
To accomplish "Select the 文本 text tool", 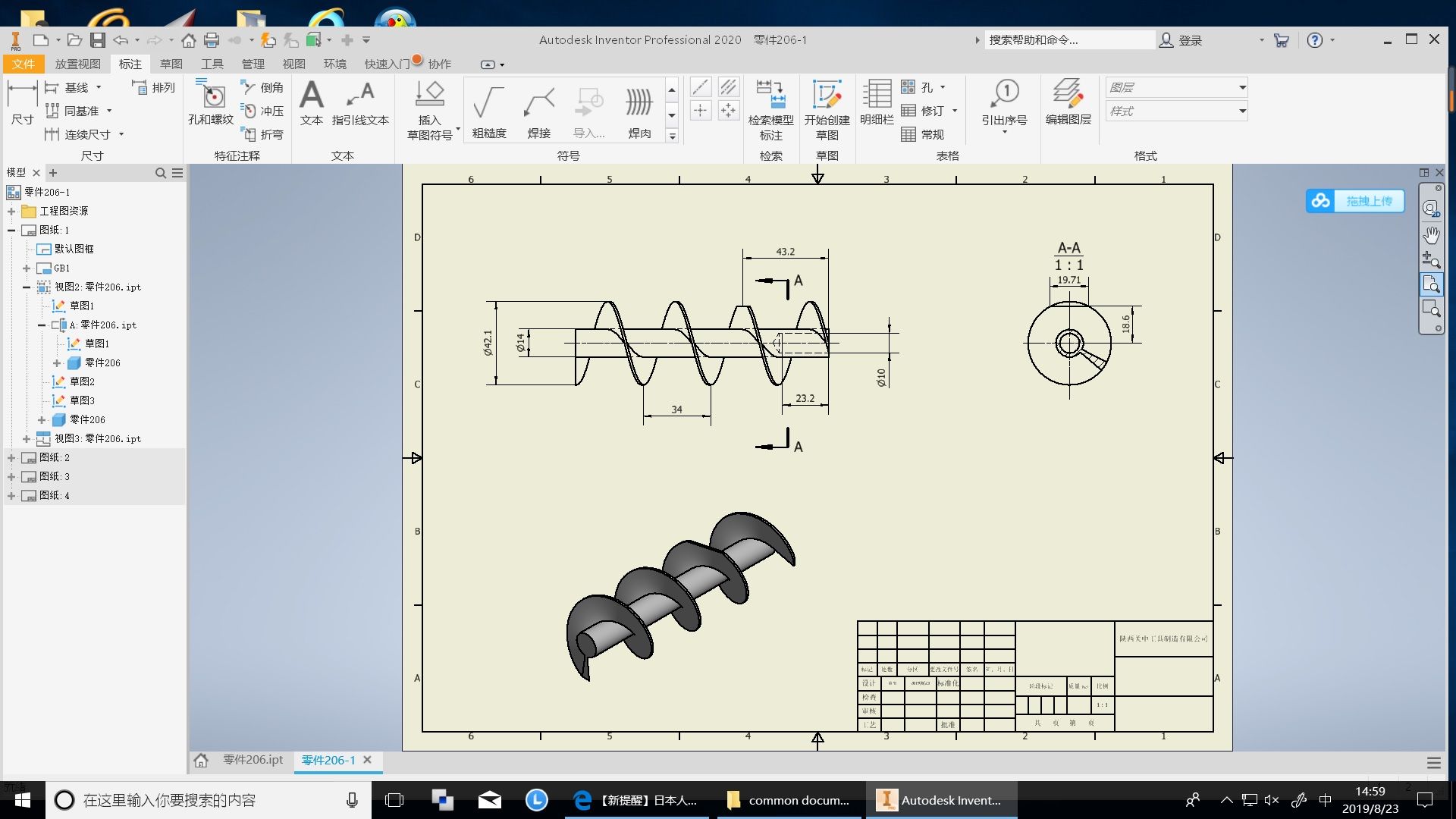I will 312,104.
